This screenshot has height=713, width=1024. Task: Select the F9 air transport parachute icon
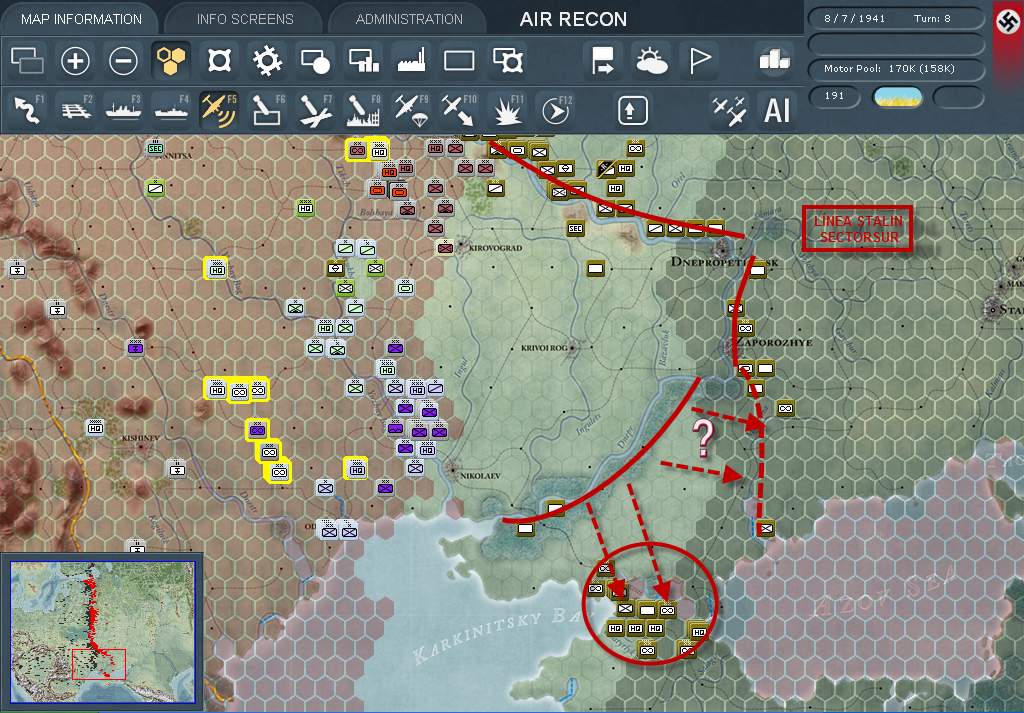pyautogui.click(x=411, y=109)
